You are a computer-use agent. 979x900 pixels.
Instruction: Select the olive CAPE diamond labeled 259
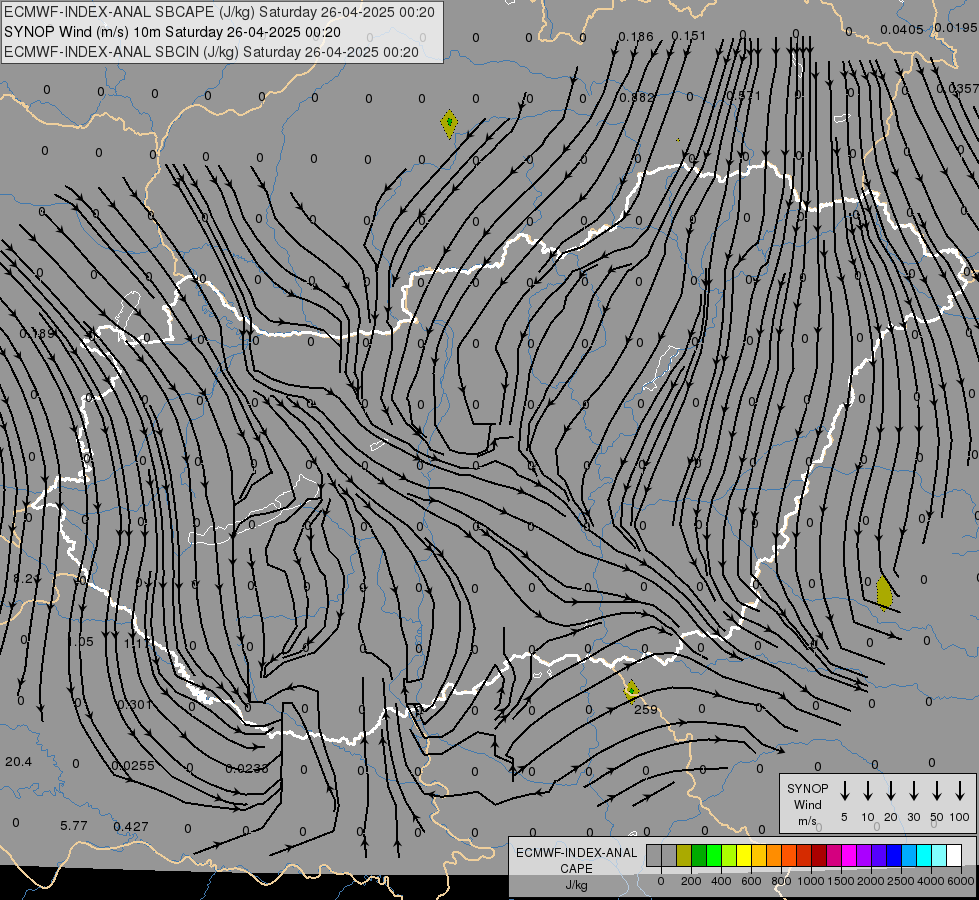(631, 691)
